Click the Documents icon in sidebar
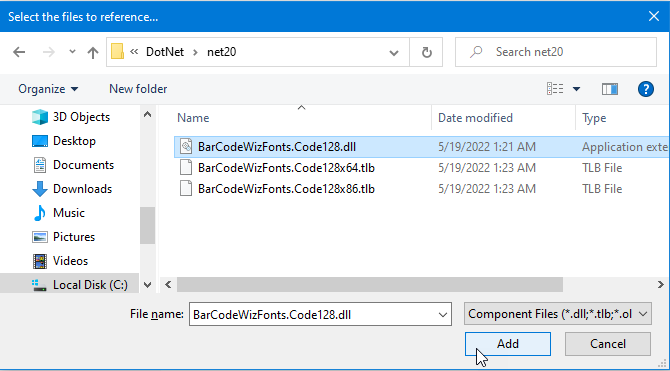 [40, 165]
